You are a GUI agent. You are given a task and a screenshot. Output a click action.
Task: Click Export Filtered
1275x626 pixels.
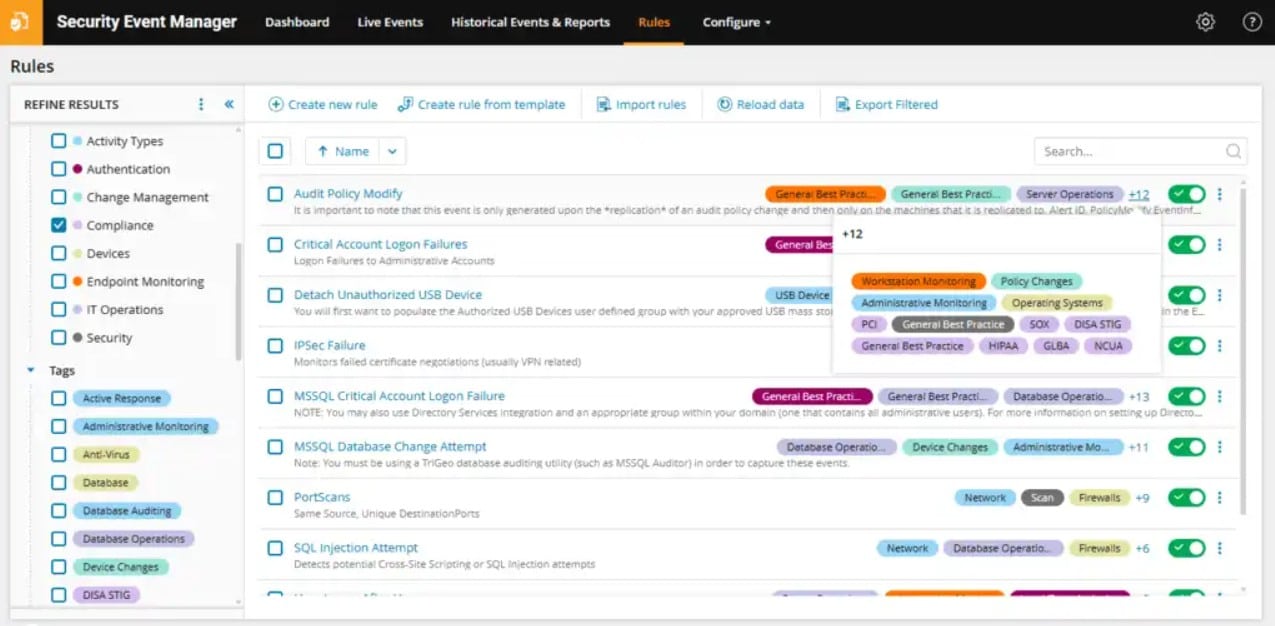click(x=887, y=104)
